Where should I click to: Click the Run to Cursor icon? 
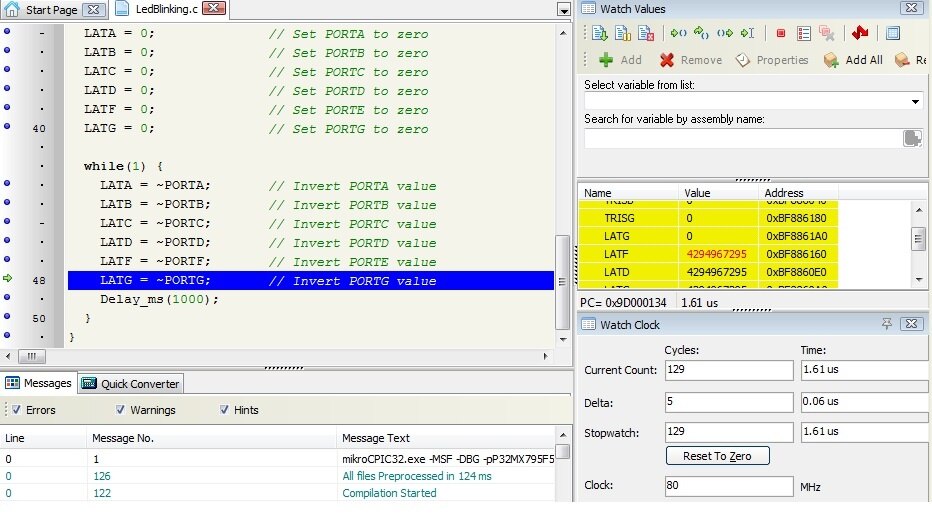pyautogui.click(x=746, y=33)
